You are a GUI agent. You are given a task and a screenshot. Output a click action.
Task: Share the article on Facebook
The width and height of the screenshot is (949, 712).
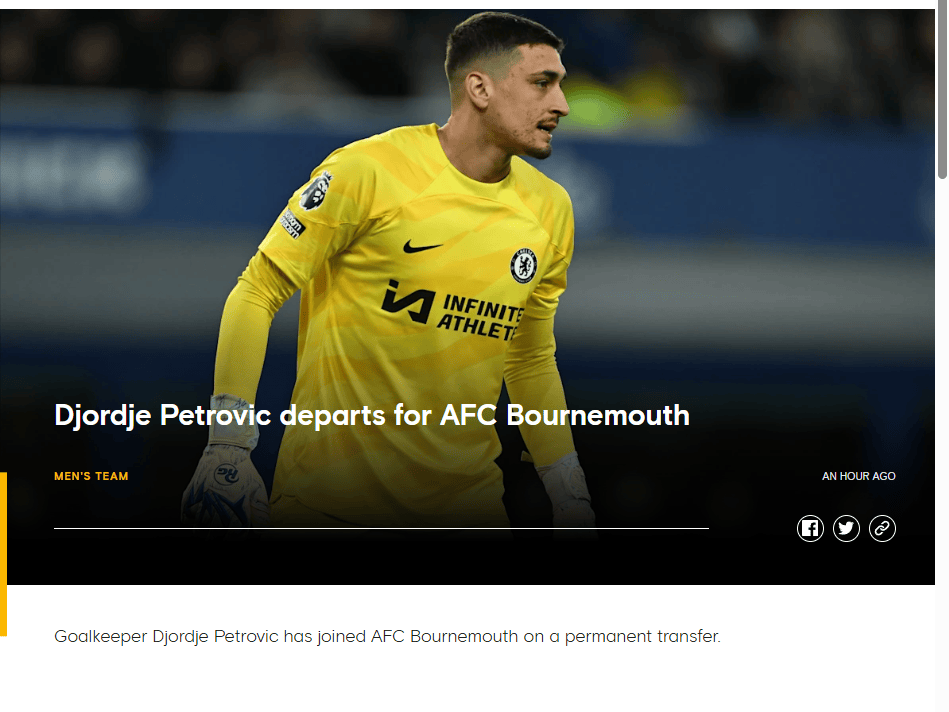pos(810,528)
